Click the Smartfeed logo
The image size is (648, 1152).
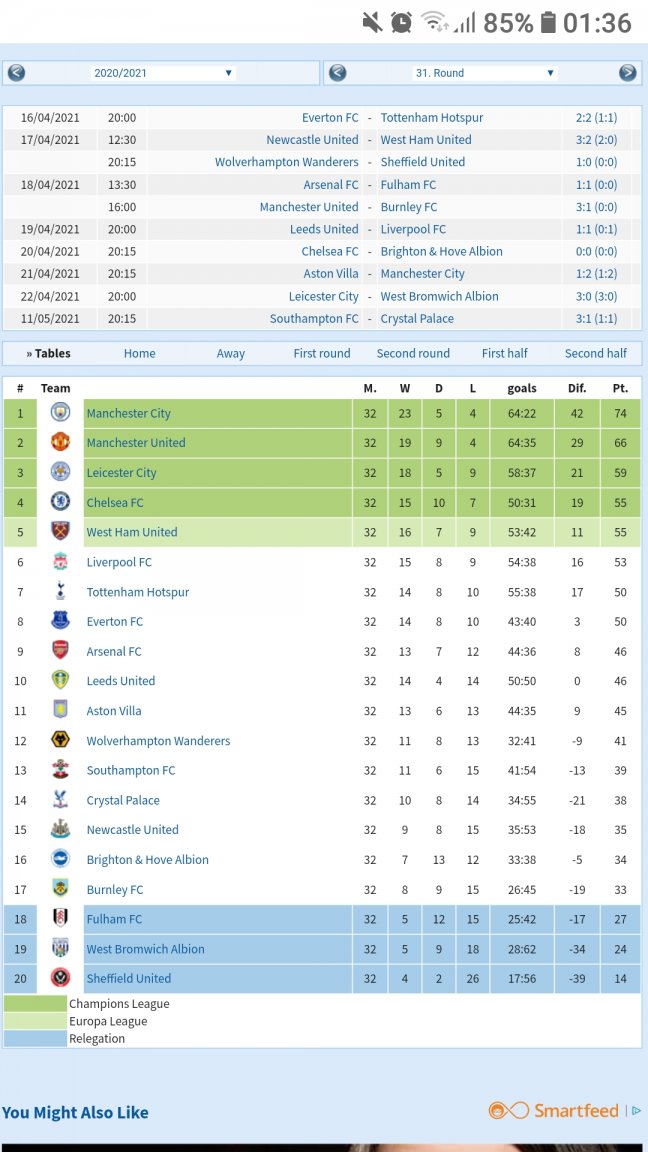554,1111
